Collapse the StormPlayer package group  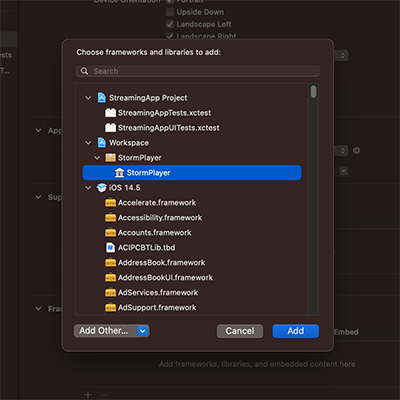tap(97, 158)
